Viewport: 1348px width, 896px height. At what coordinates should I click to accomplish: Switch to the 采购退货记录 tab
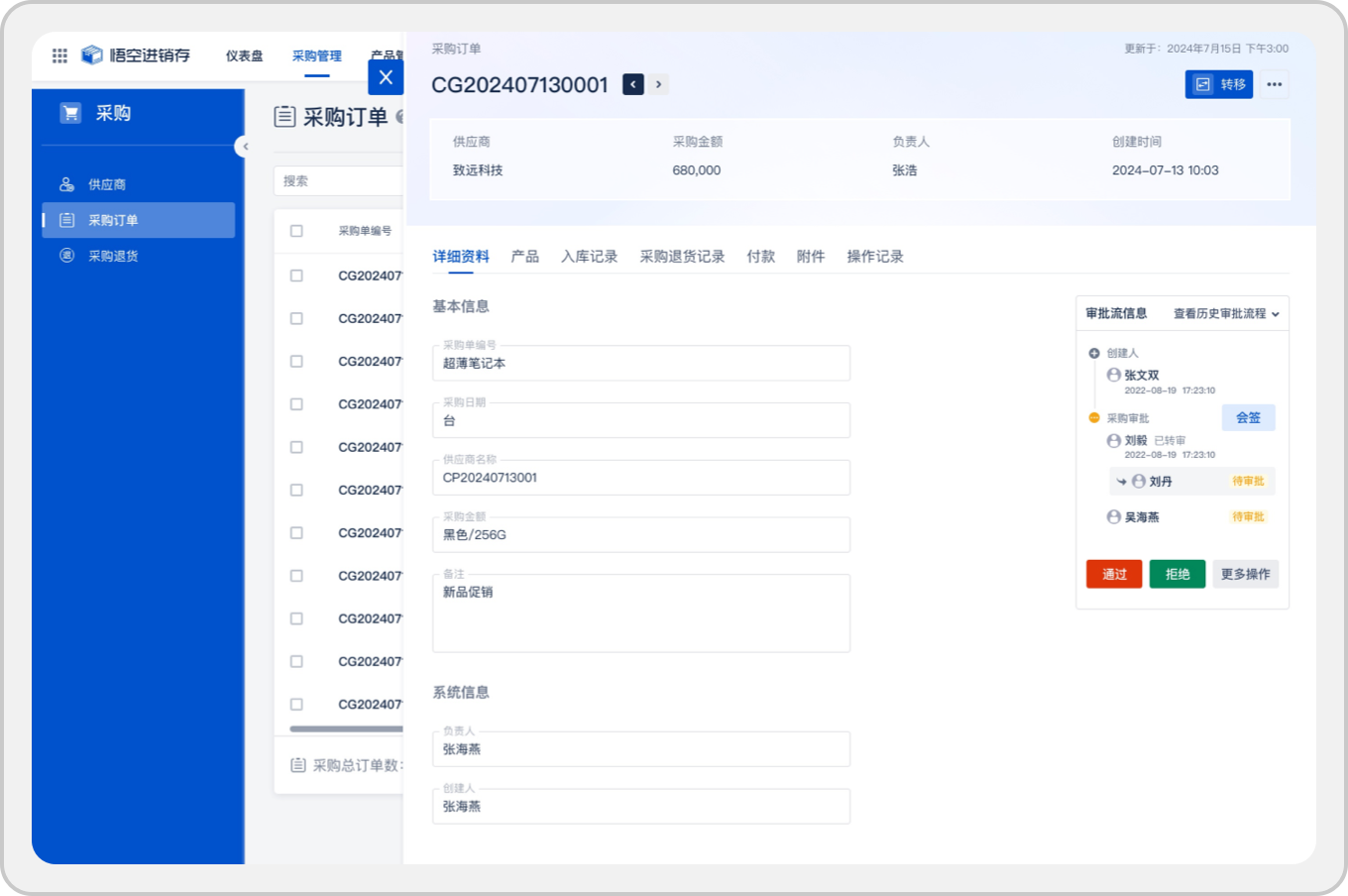682,257
